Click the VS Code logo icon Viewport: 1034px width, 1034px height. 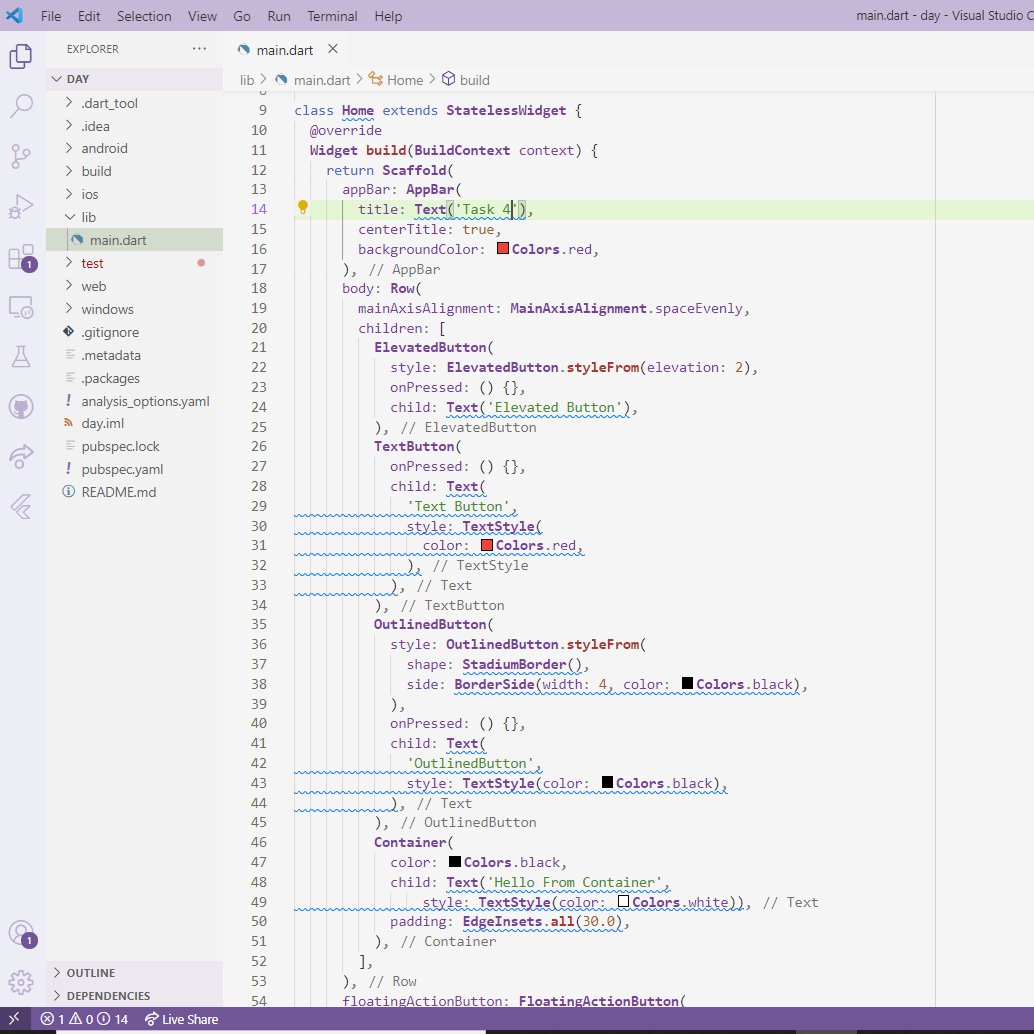[15, 15]
